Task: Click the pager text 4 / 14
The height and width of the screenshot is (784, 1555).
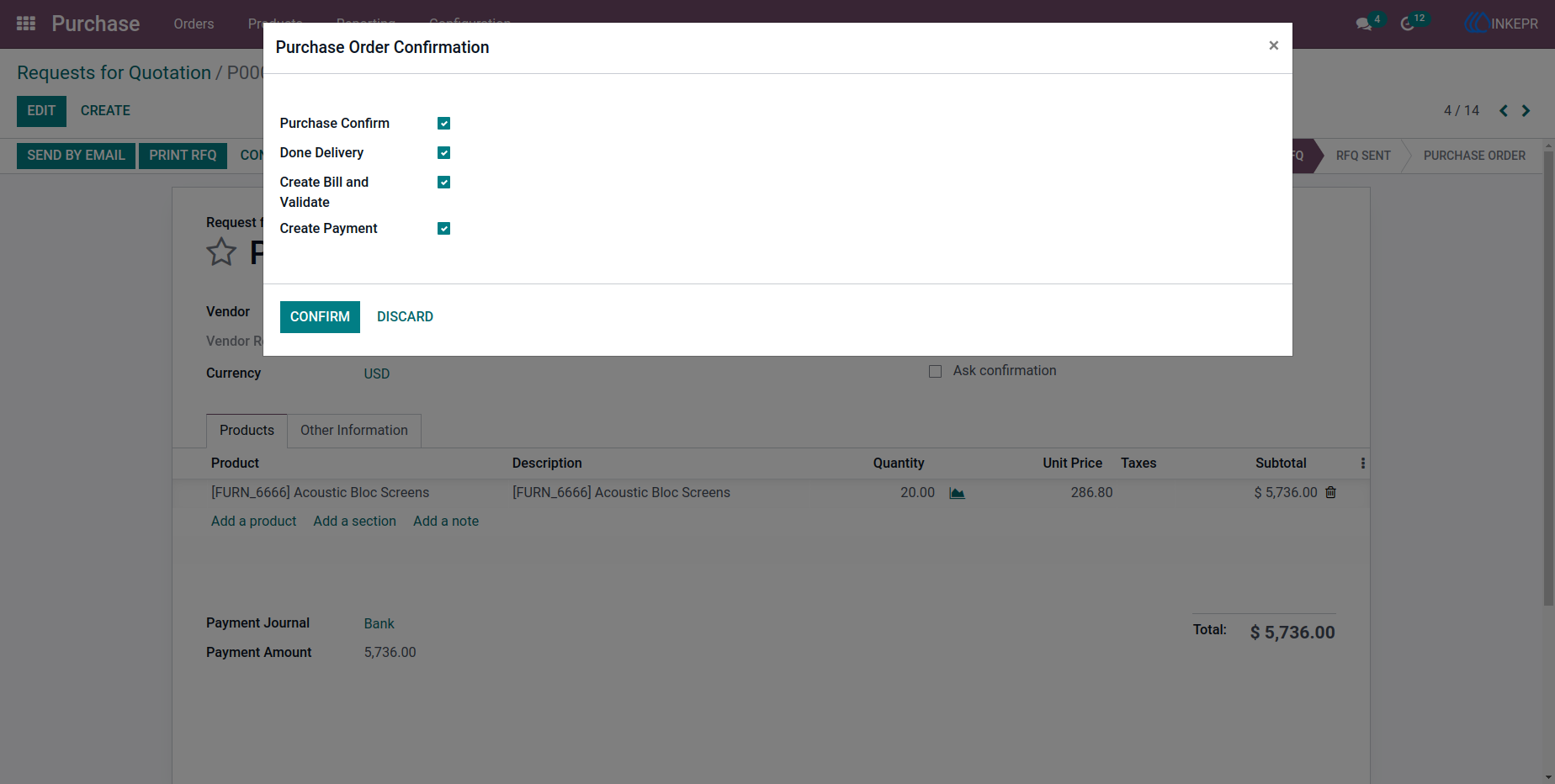Action: coord(1461,111)
